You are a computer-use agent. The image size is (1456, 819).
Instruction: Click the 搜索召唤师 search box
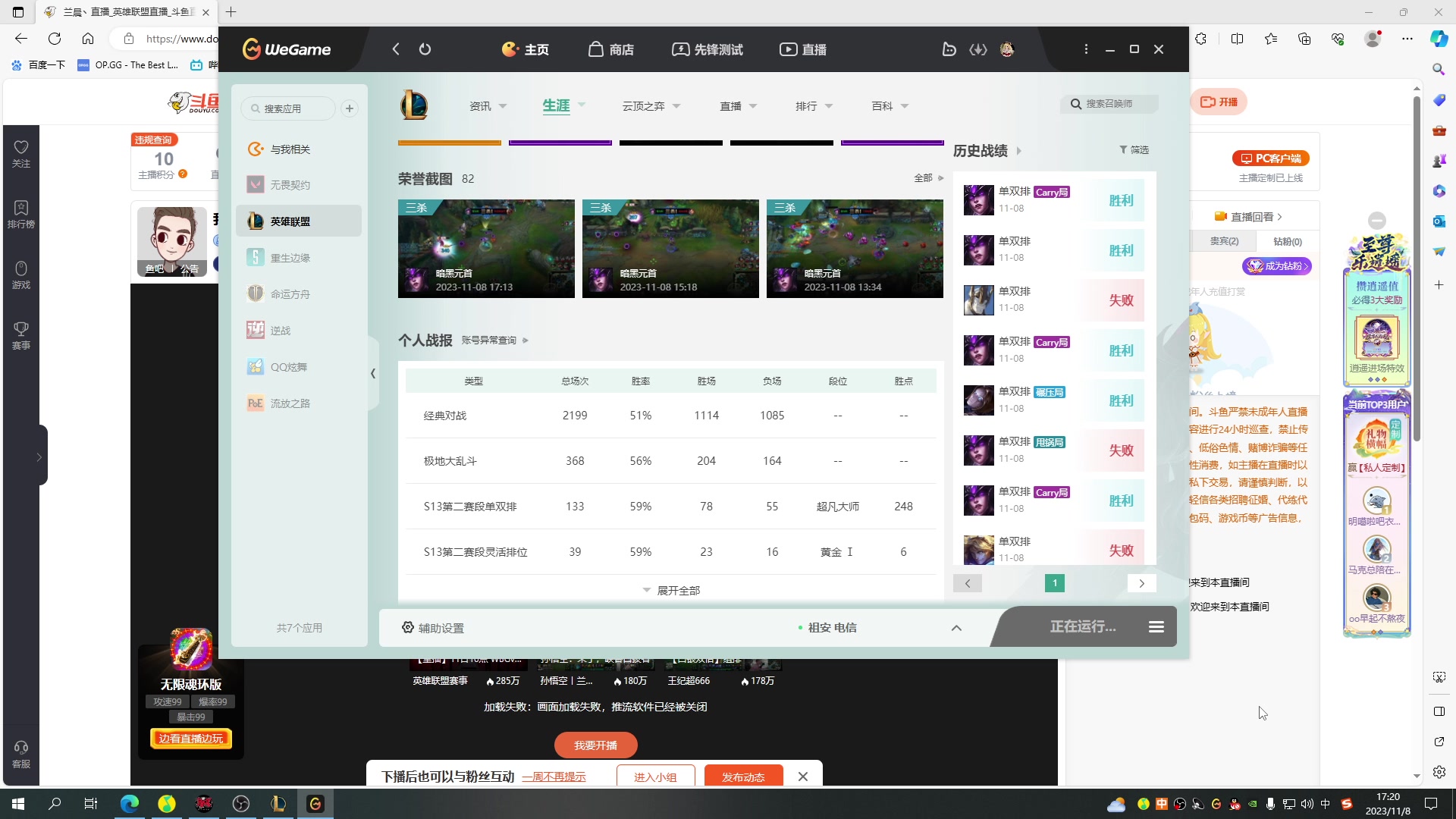[1109, 104]
